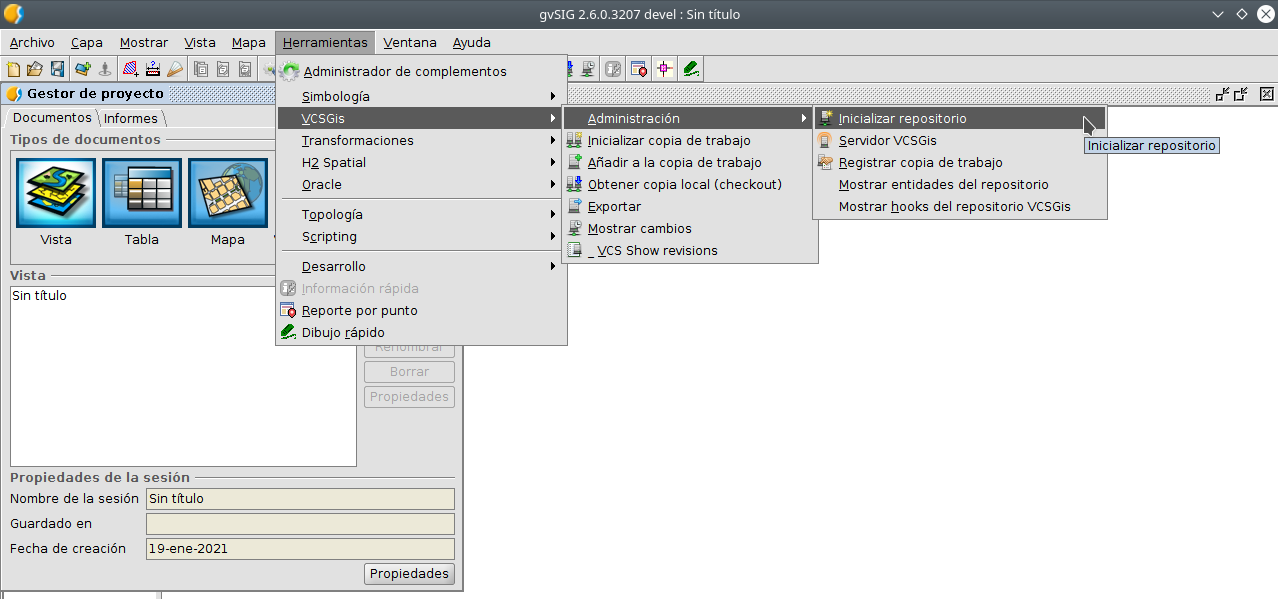Select the Vista document type icon
Screen dimensions: 1278x599
[56, 193]
